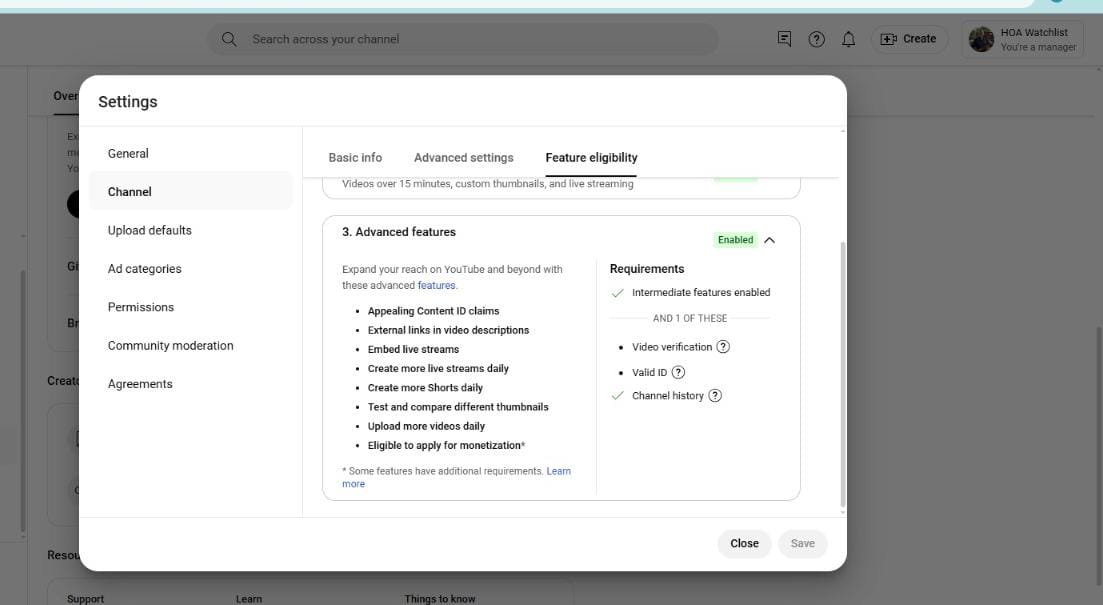This screenshot has height=605, width=1103.
Task: Open Ad categories settings
Action: click(145, 269)
